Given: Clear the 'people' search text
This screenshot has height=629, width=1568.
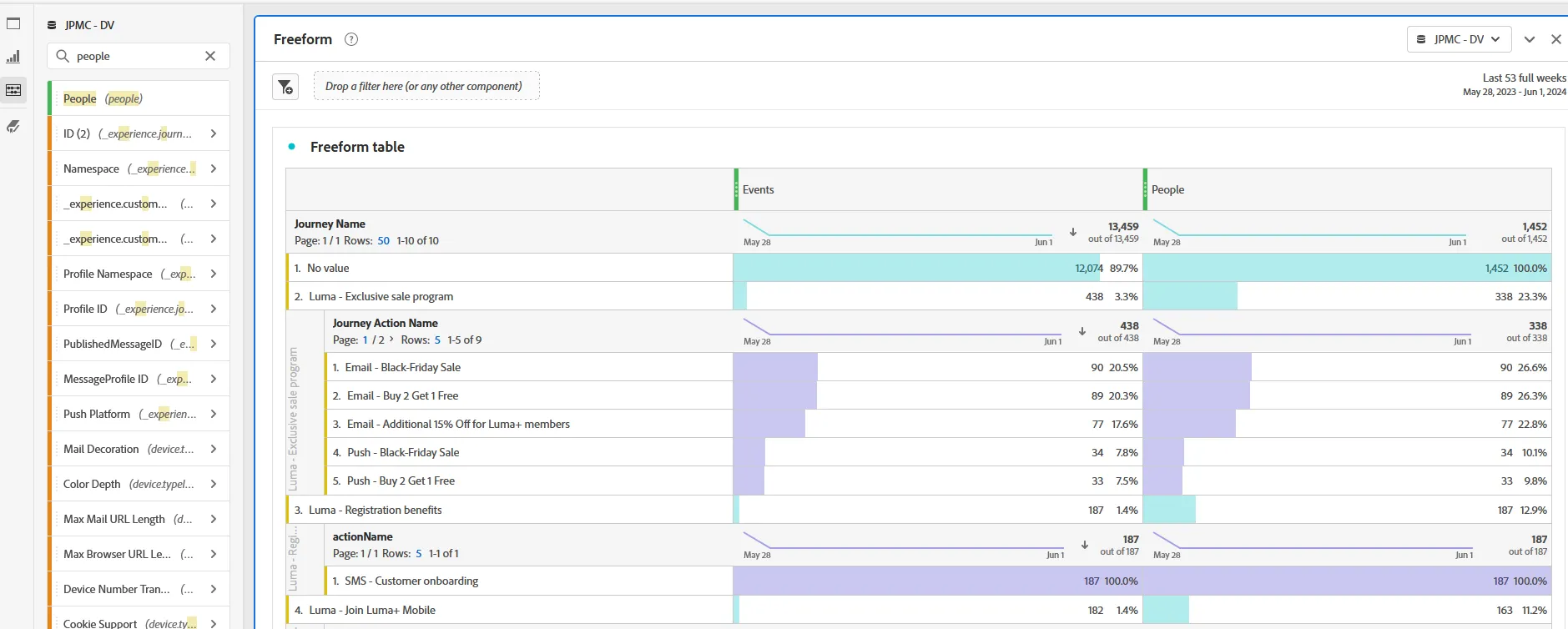Looking at the screenshot, I should coord(210,56).
